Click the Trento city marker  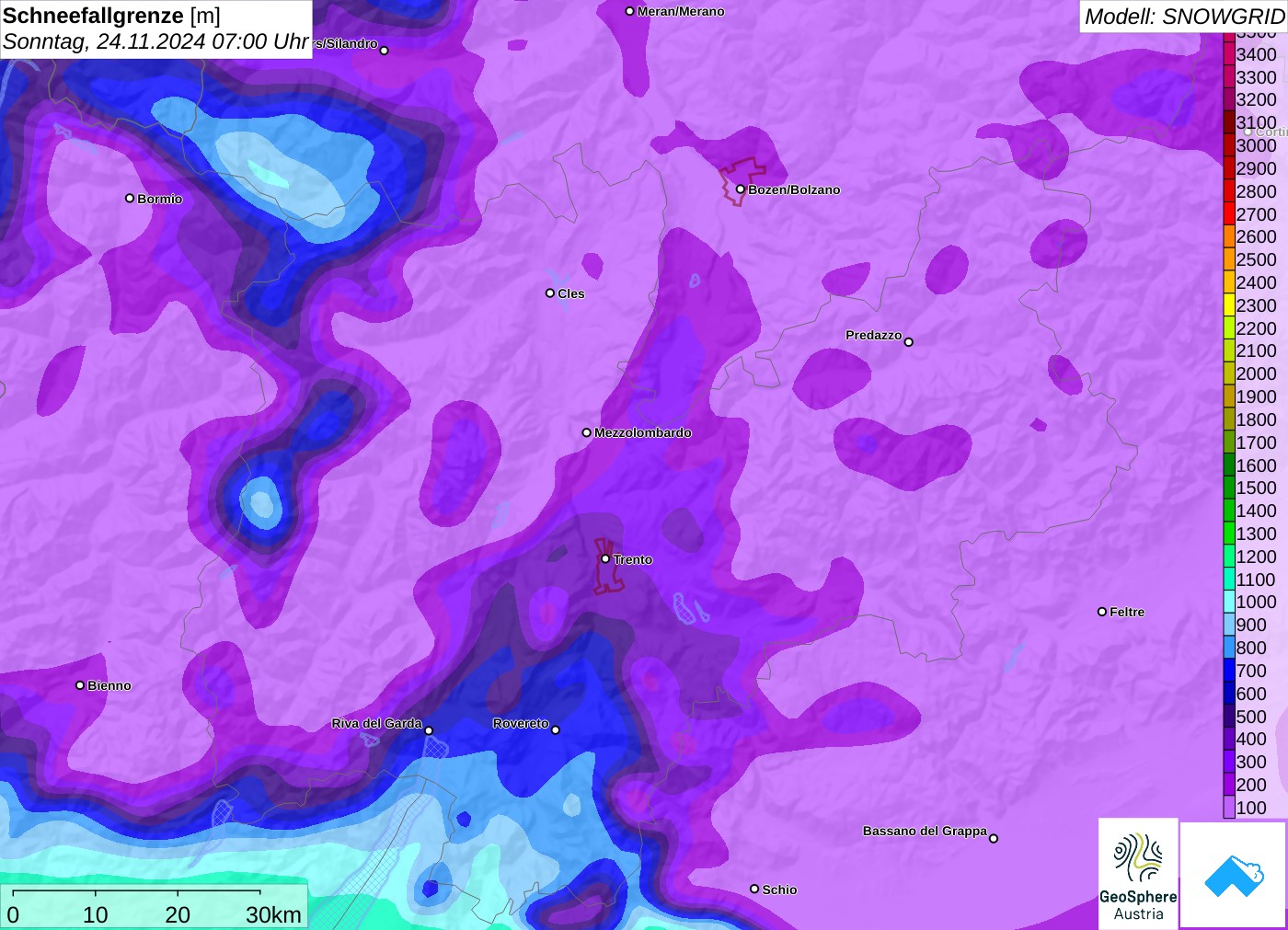pos(605,558)
